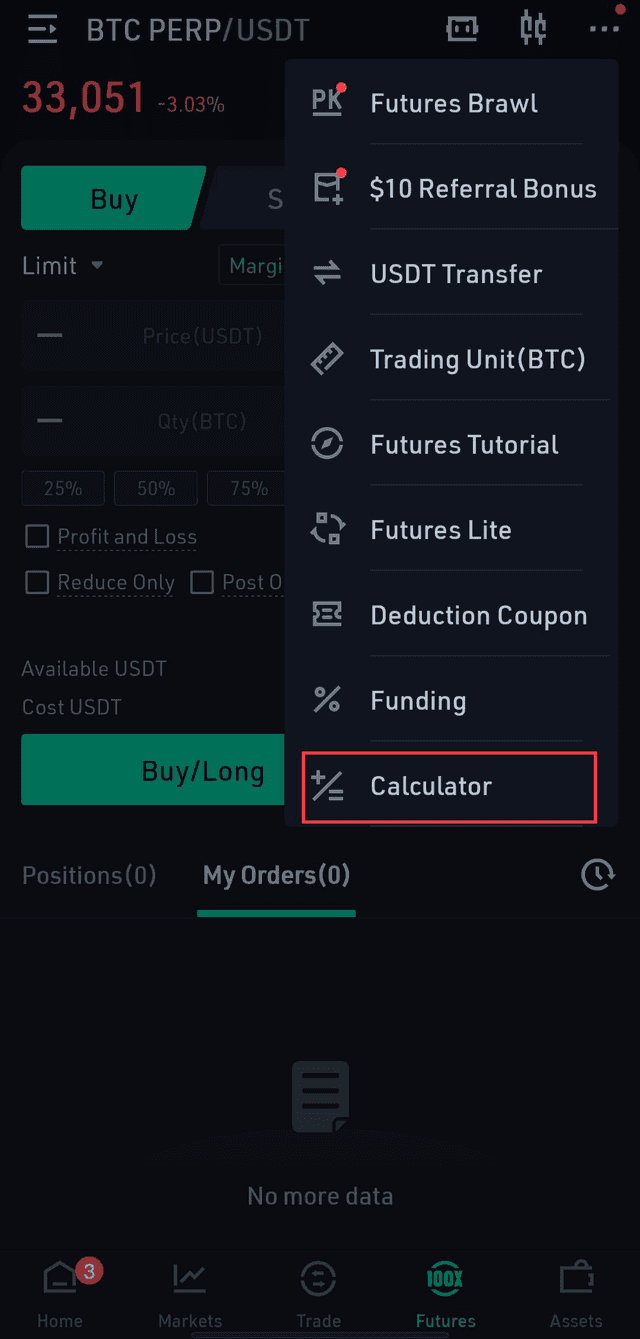Image resolution: width=640 pixels, height=1339 pixels.
Task: Open Futures Tutorial compass icon
Action: pos(327,444)
